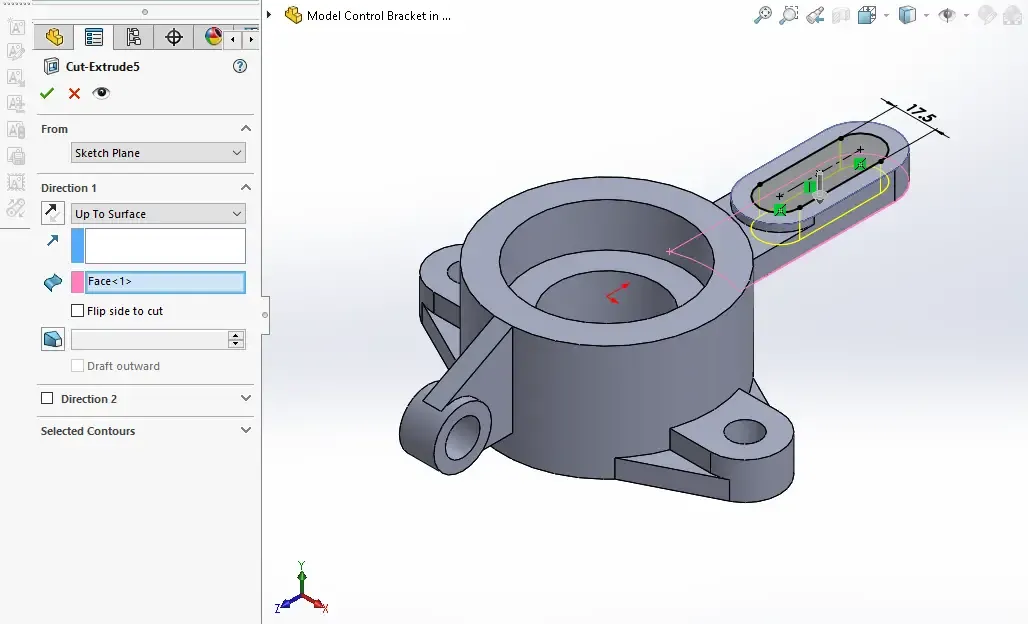Expand the Direction 2 section
The height and width of the screenshot is (624, 1028).
click(x=246, y=398)
